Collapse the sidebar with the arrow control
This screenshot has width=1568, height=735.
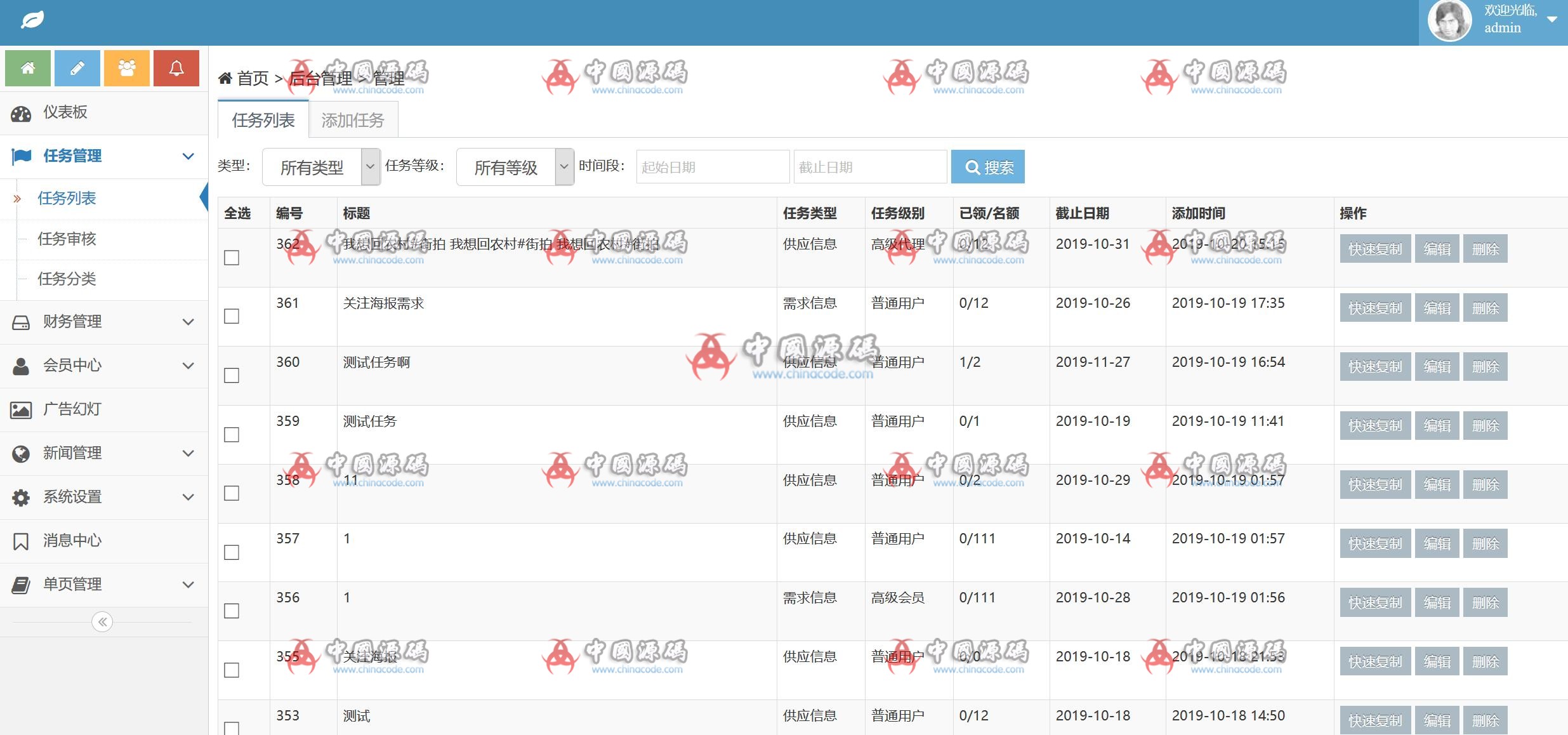[102, 622]
